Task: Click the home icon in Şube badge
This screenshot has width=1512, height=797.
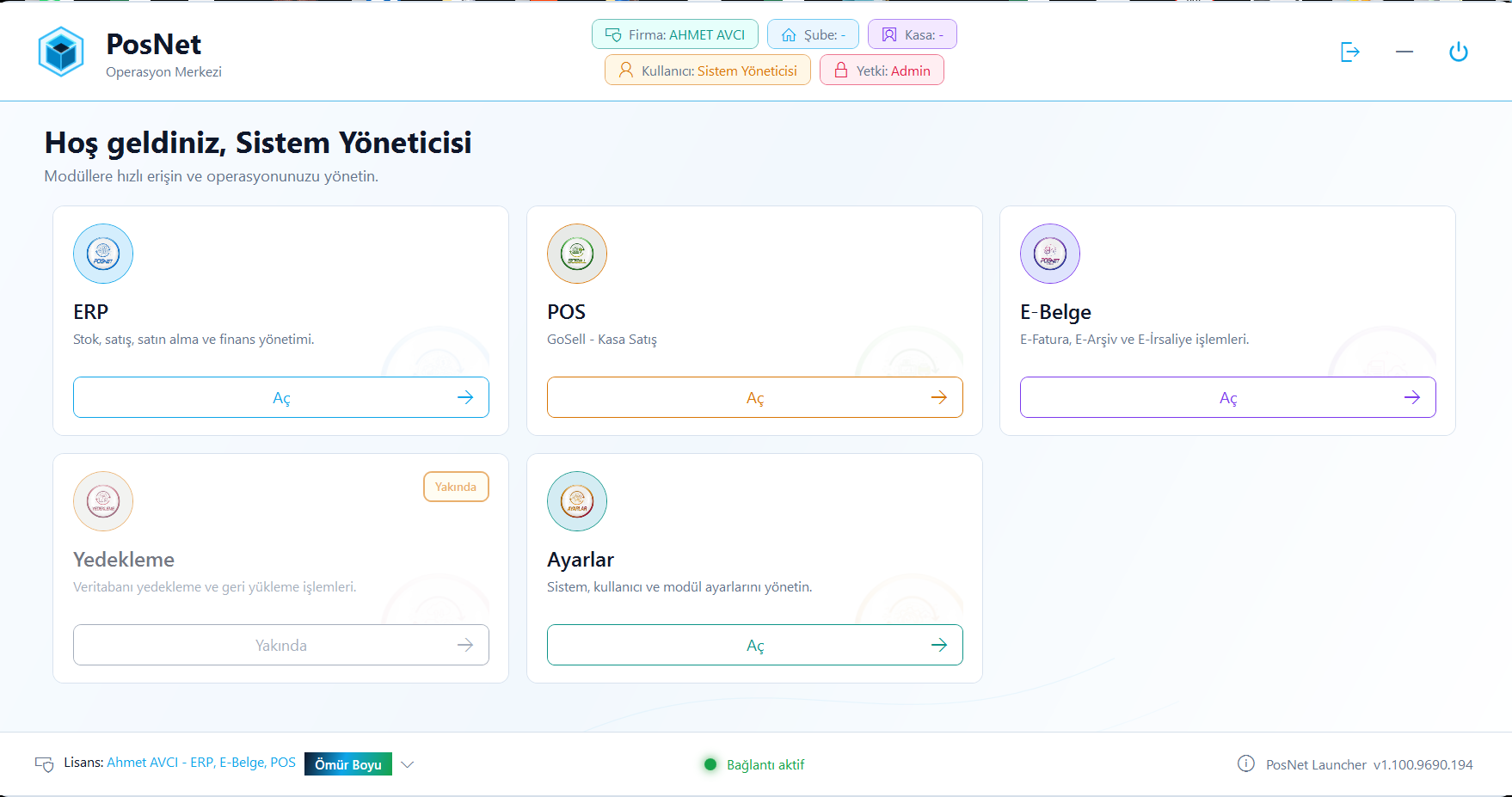Action: pos(789,35)
